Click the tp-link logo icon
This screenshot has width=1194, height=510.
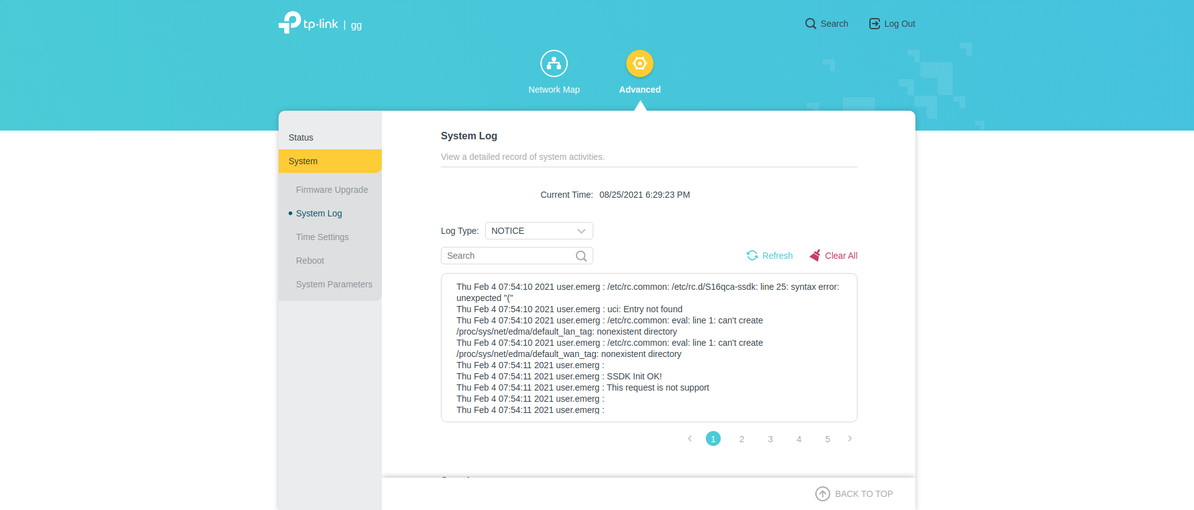290,23
